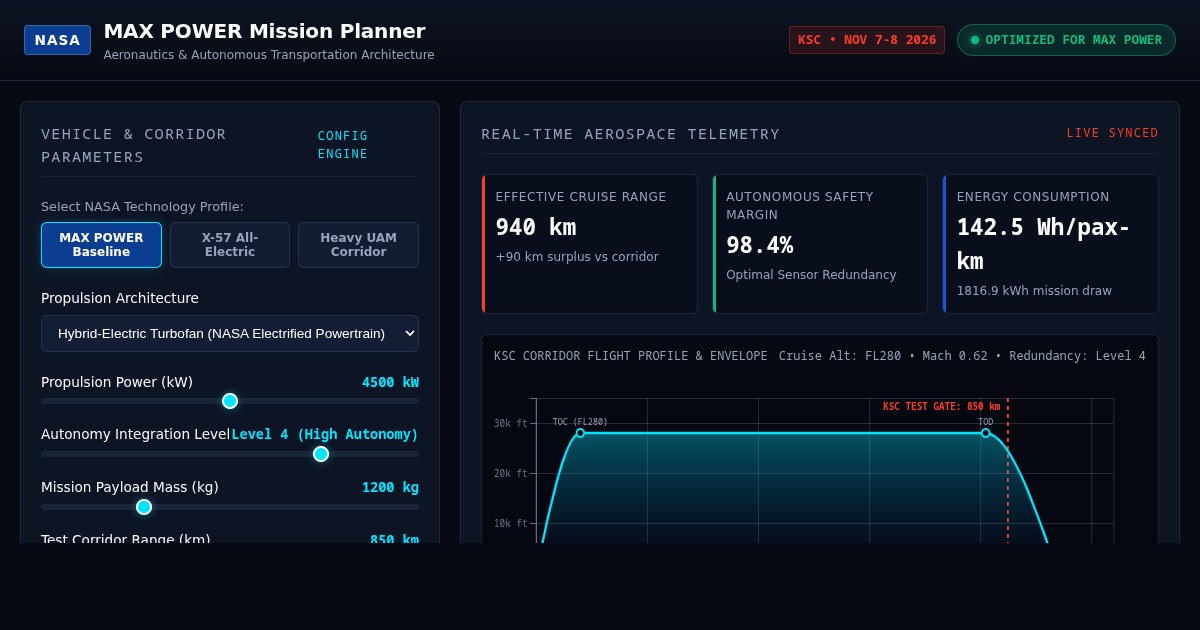The width and height of the screenshot is (1200, 630).
Task: Click the TOD marker point on chart
Action: (985, 433)
